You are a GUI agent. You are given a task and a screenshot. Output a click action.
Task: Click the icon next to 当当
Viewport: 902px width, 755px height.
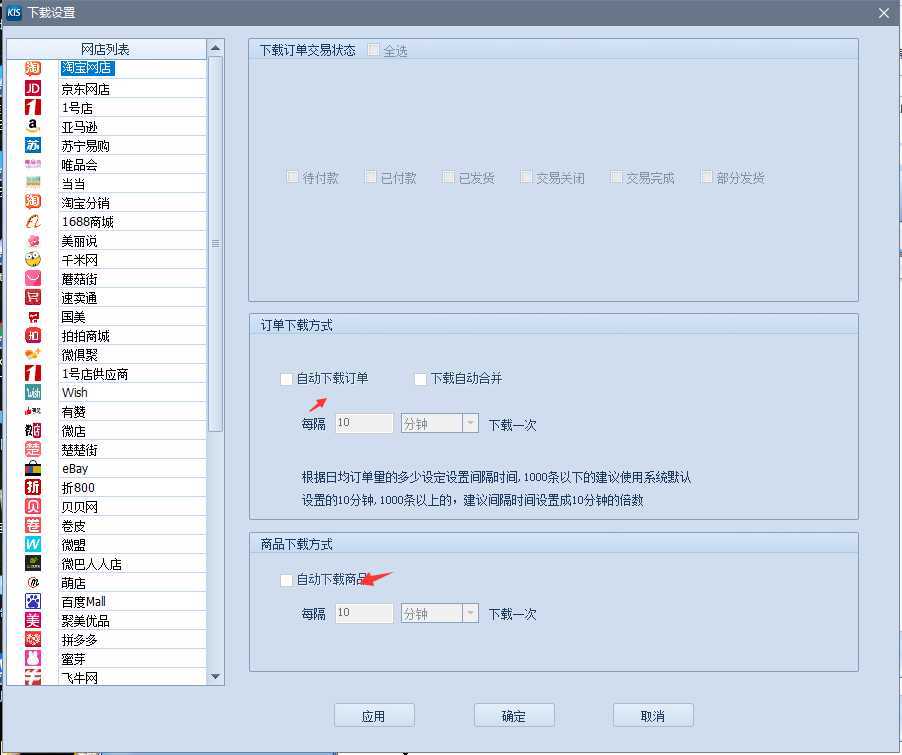click(x=33, y=183)
